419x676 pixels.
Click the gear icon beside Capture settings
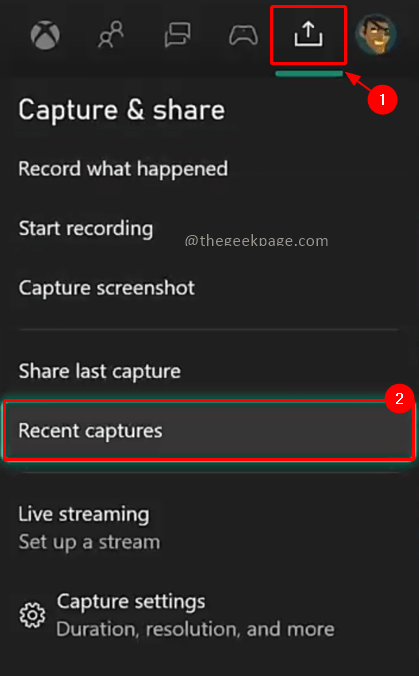point(32,615)
